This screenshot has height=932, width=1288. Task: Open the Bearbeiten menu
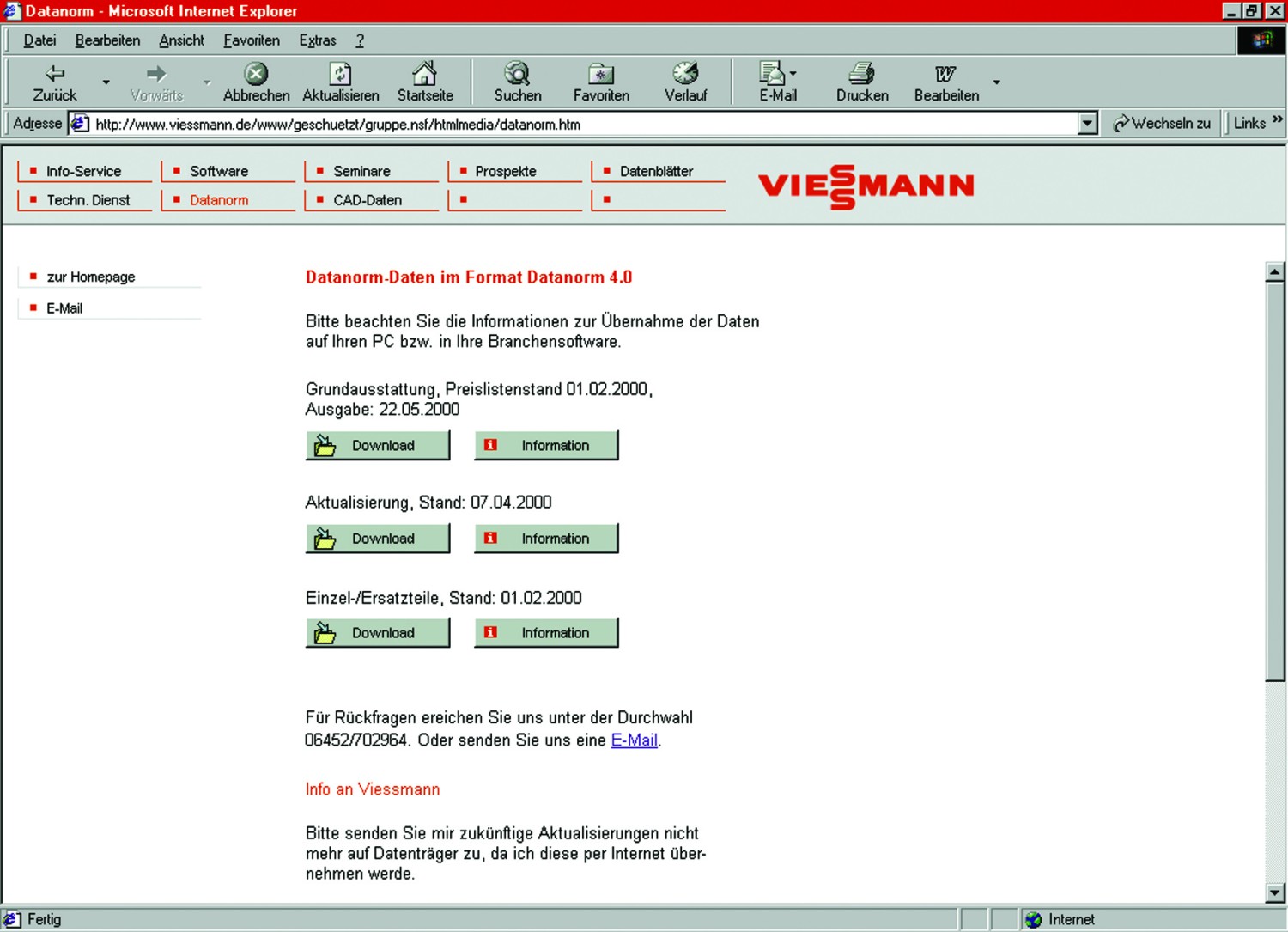107,40
